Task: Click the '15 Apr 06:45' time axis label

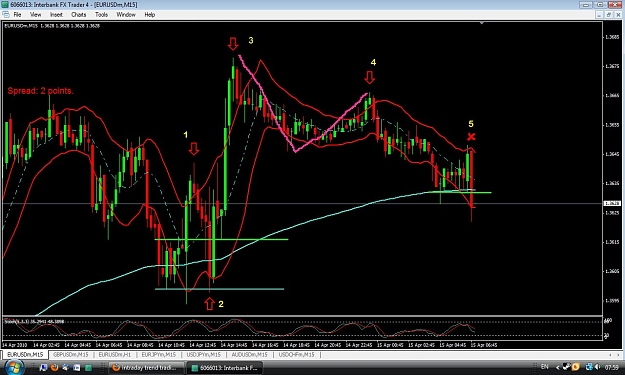Action: [x=484, y=345]
